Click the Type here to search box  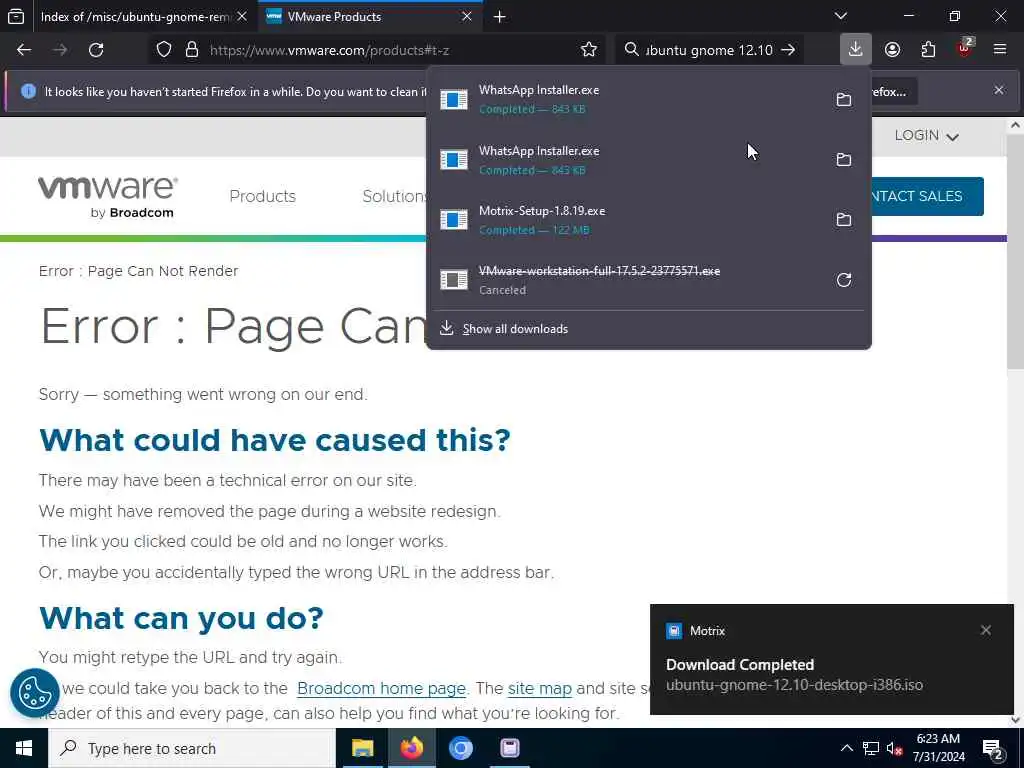191,748
